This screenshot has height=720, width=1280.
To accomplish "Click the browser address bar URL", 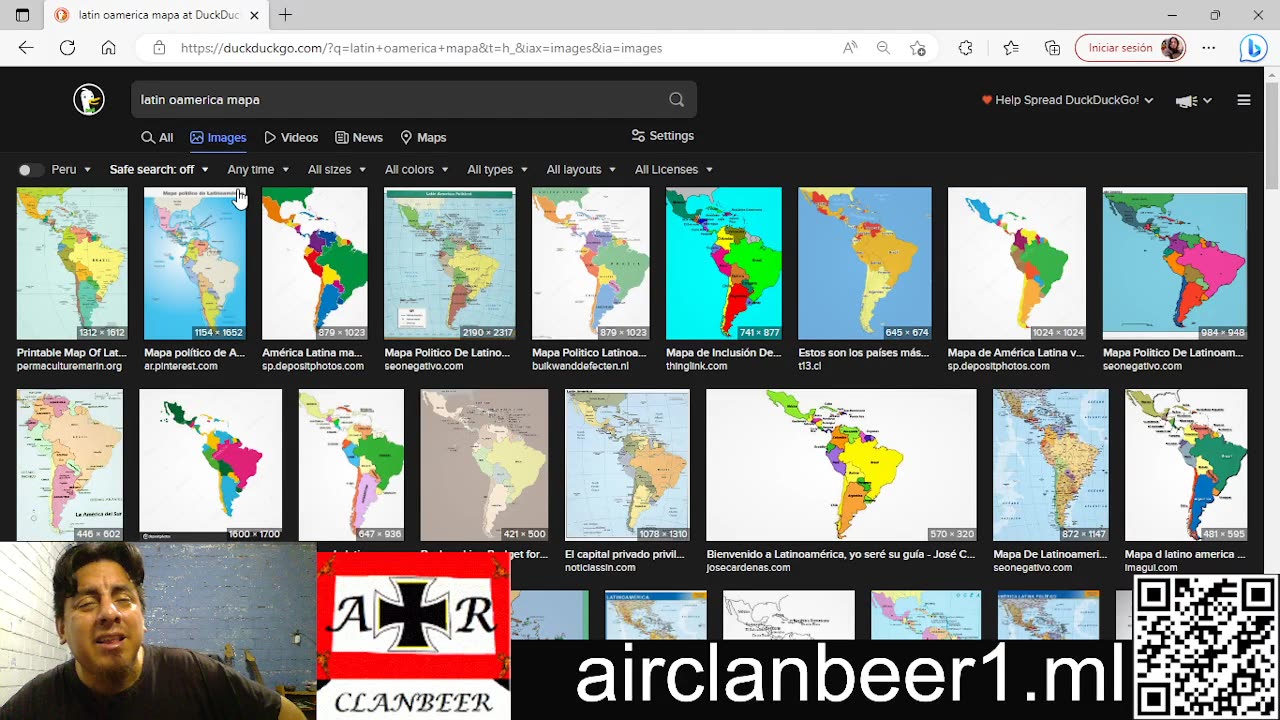I will tap(421, 48).
